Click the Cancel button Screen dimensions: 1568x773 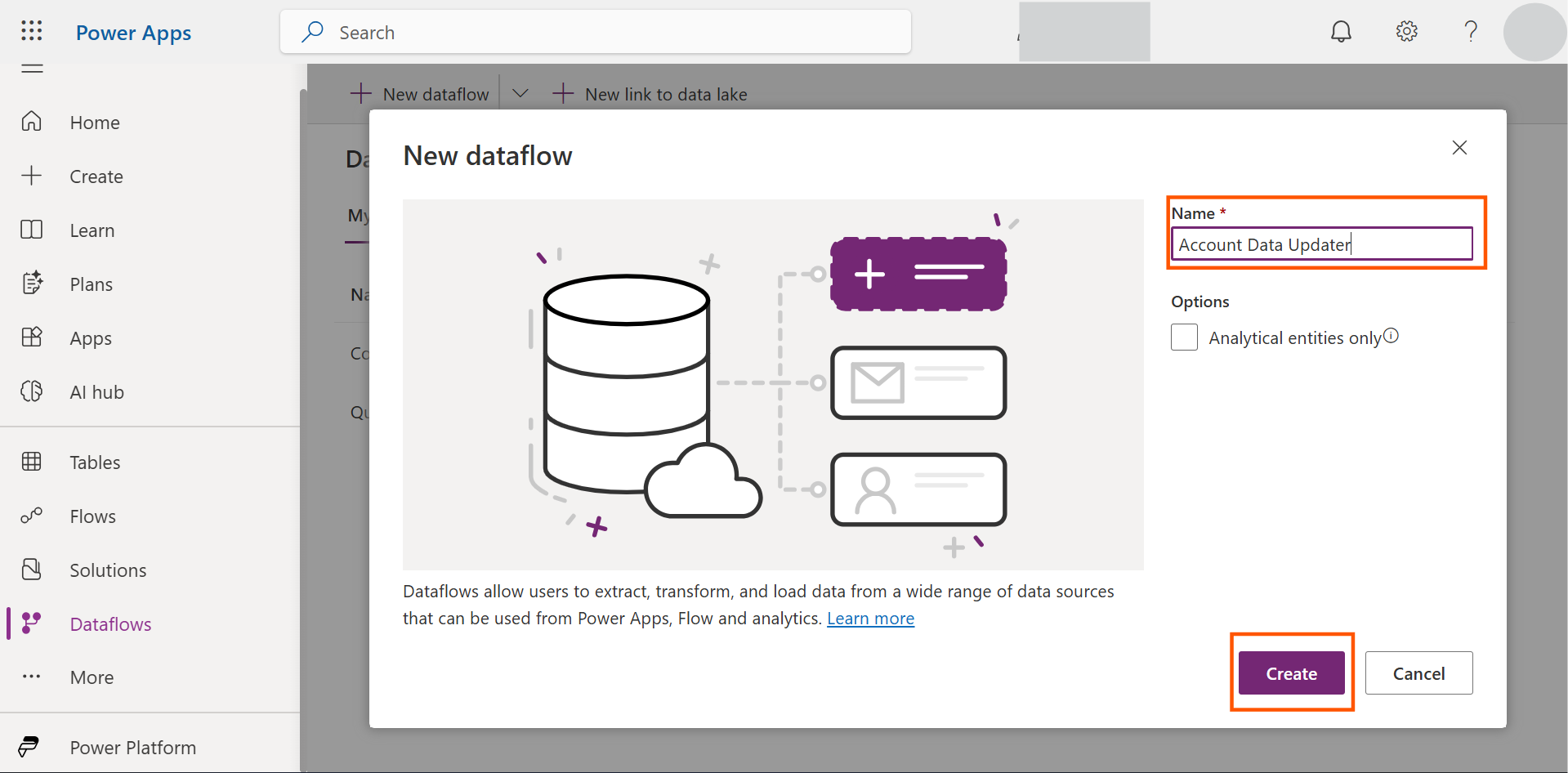1418,673
